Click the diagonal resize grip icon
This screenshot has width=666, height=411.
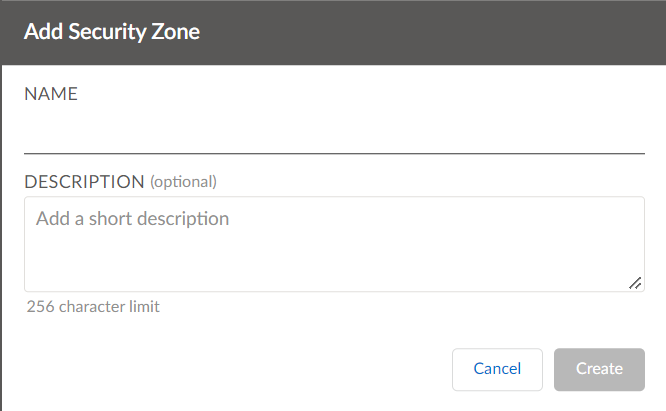click(635, 283)
